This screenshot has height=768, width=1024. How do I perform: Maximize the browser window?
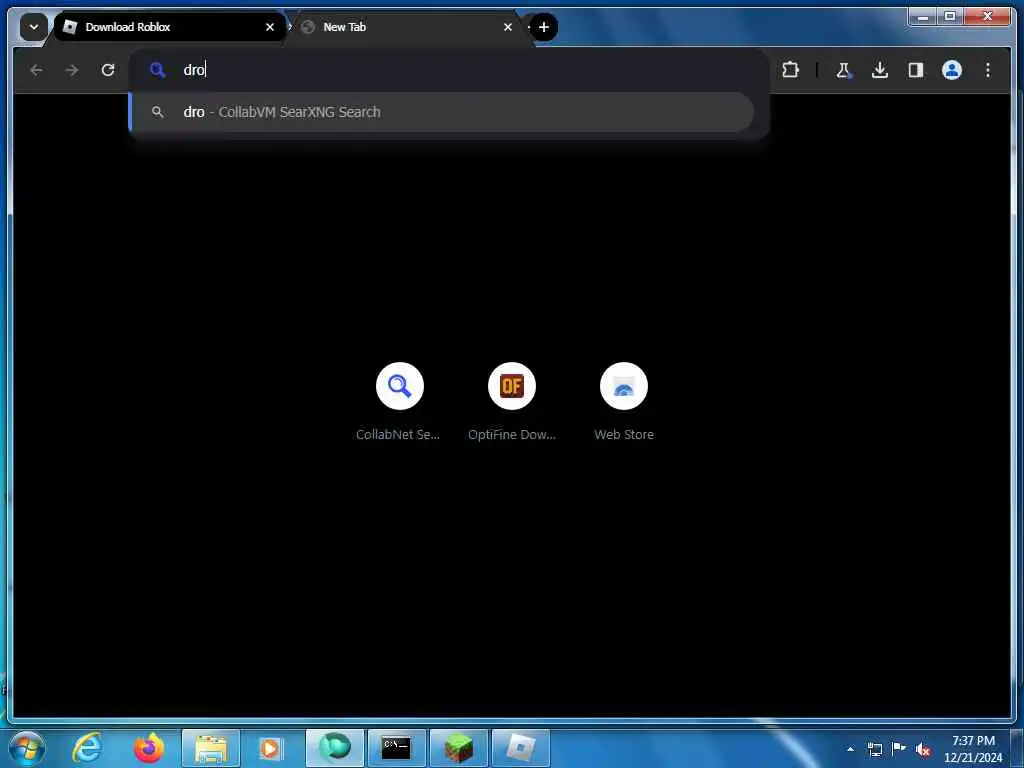tap(950, 16)
